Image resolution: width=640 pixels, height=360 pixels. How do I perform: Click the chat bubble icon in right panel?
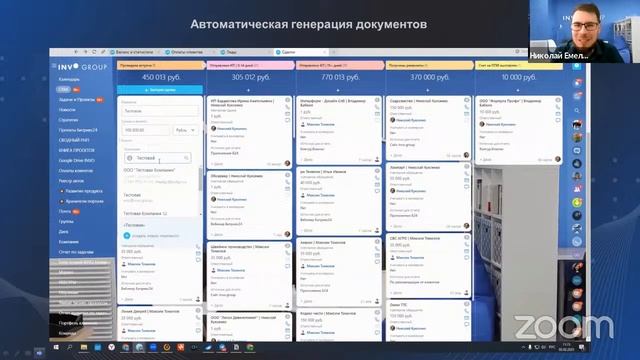[577, 151]
